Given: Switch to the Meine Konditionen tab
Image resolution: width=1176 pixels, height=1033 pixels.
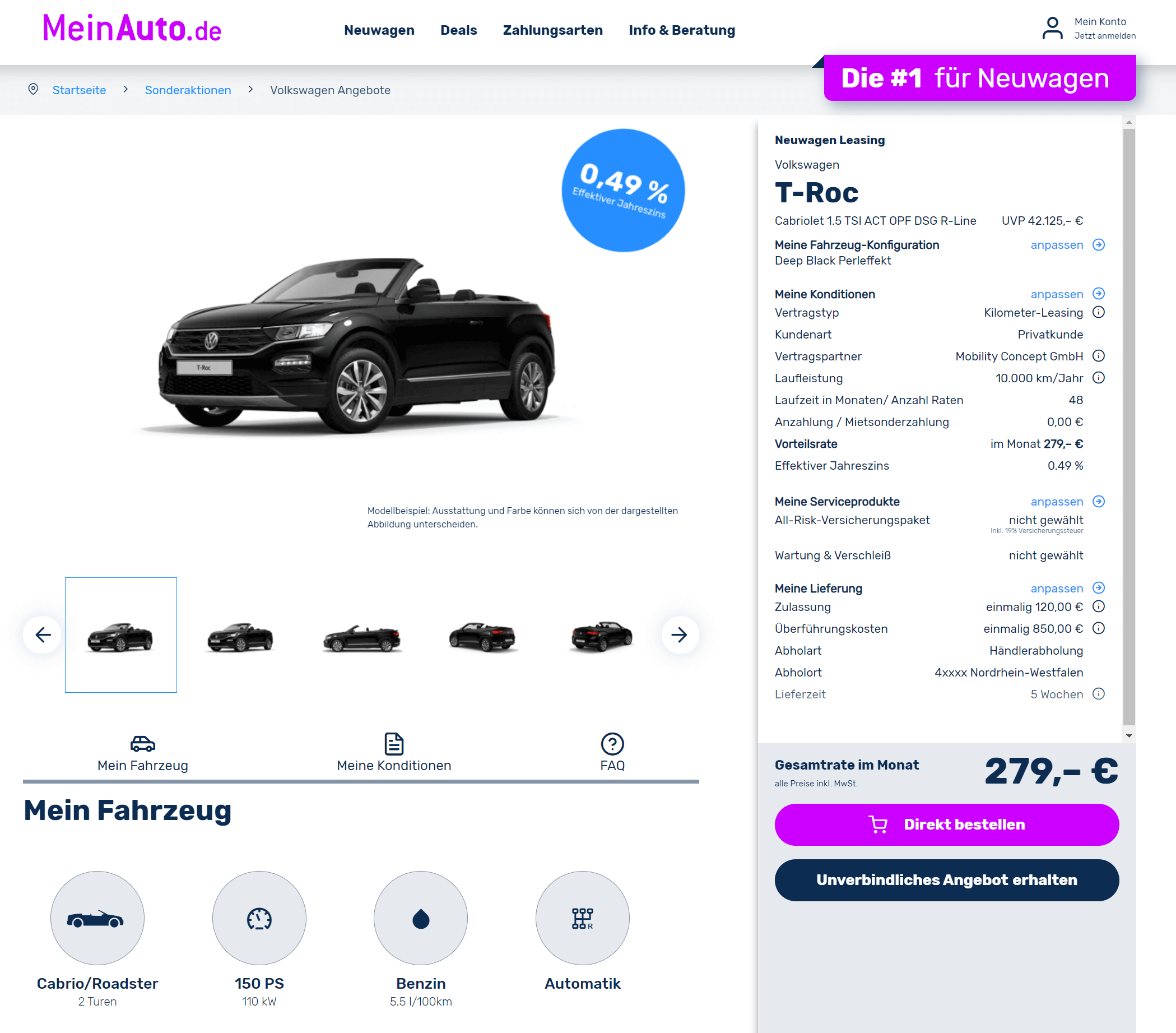Looking at the screenshot, I should pos(394,753).
